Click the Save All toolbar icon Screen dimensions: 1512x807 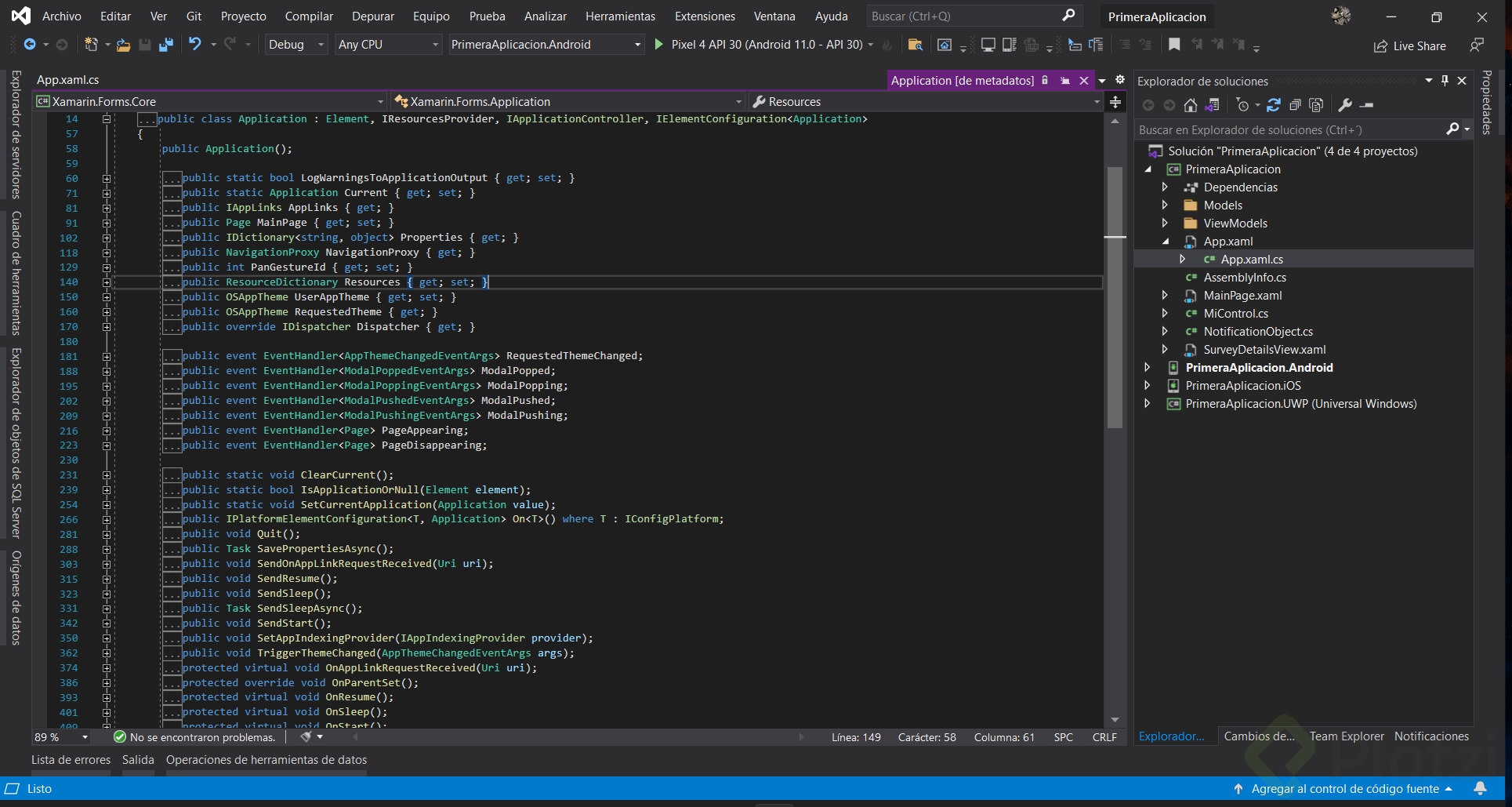point(165,45)
